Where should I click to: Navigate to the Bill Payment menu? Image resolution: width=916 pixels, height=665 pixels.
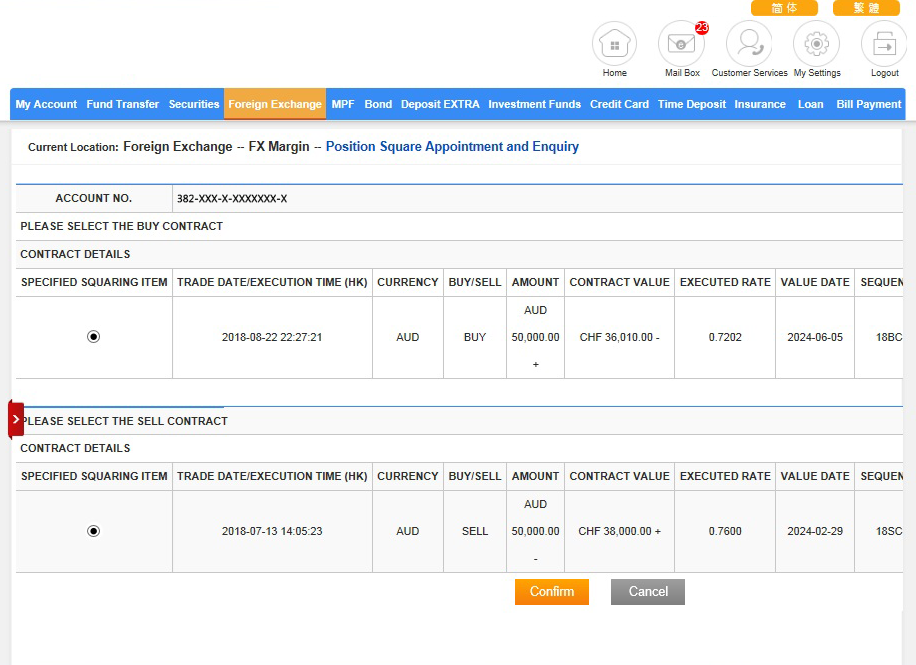[x=868, y=104]
